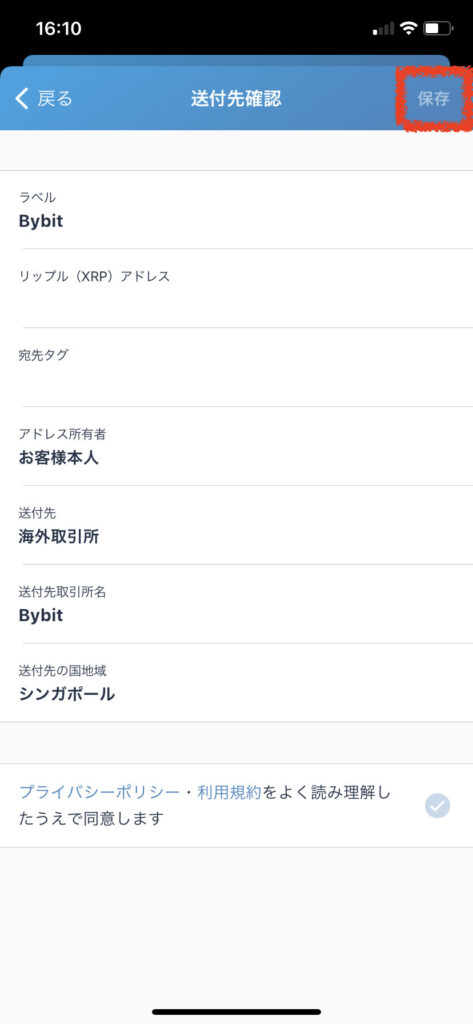Tap the 送付先確認 page title

click(236, 99)
